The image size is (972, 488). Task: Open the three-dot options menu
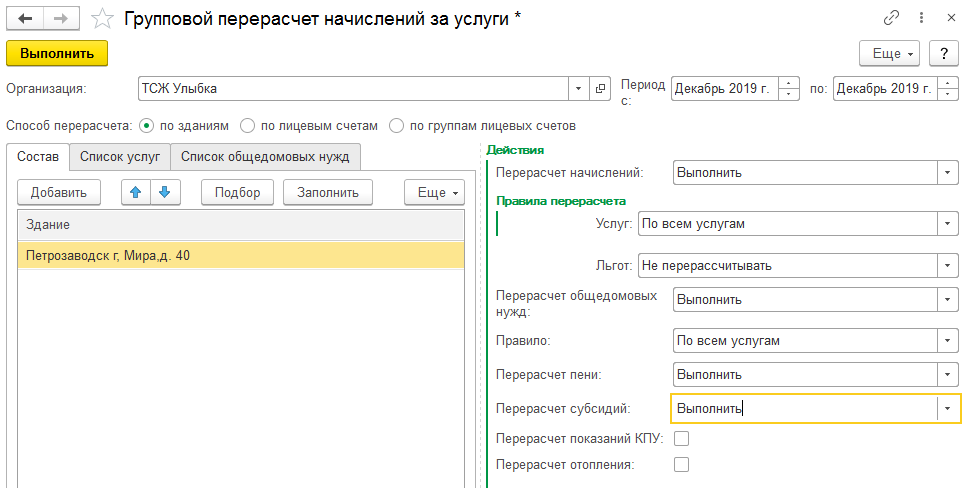pyautogui.click(x=922, y=18)
